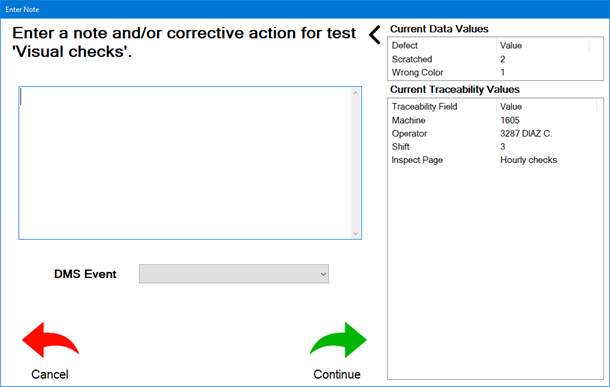The width and height of the screenshot is (610, 387).
Task: Select the Inspect Page traceability row
Action: [x=495, y=160]
